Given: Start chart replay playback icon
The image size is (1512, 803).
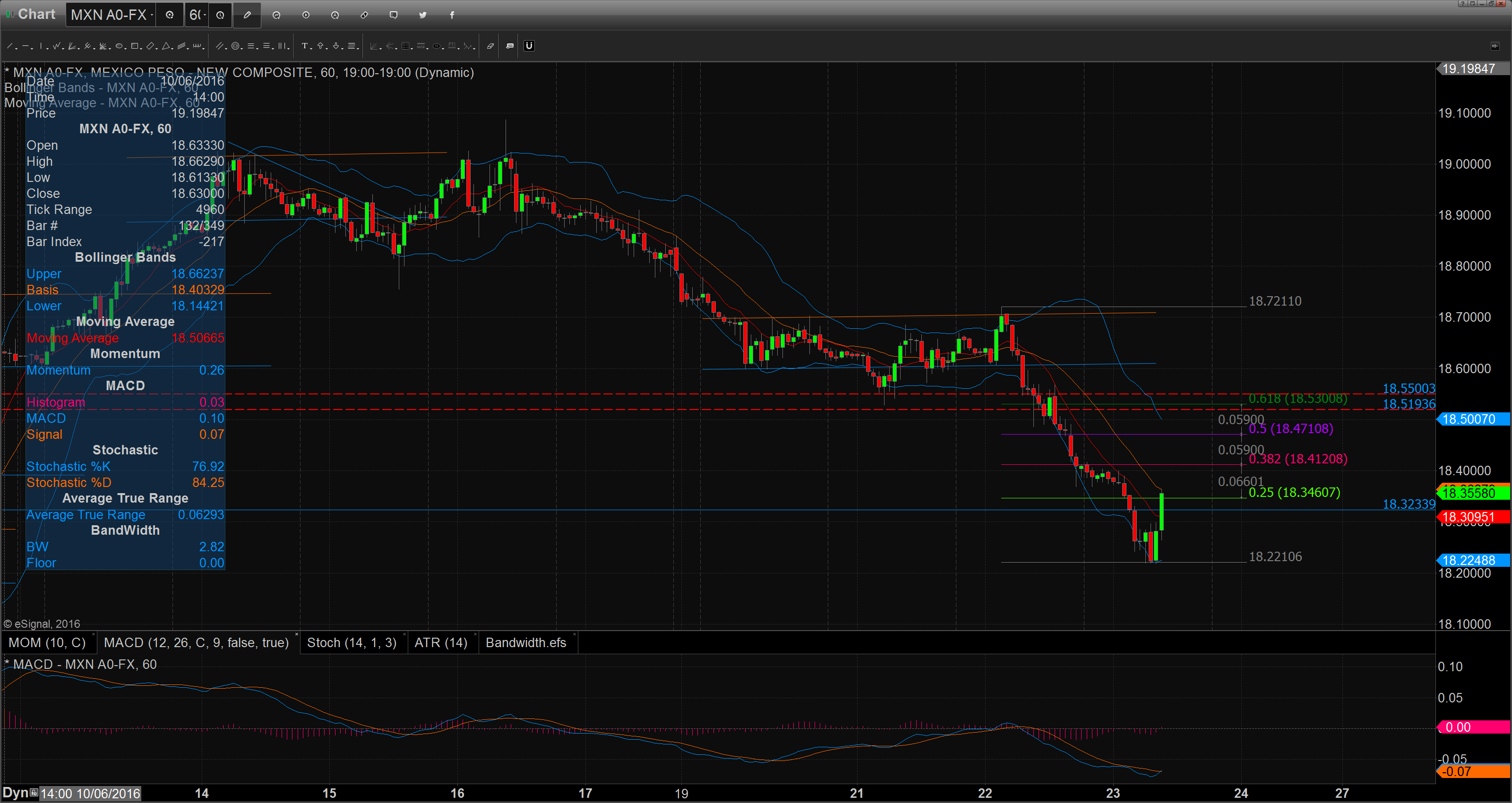Looking at the screenshot, I should pos(306,15).
